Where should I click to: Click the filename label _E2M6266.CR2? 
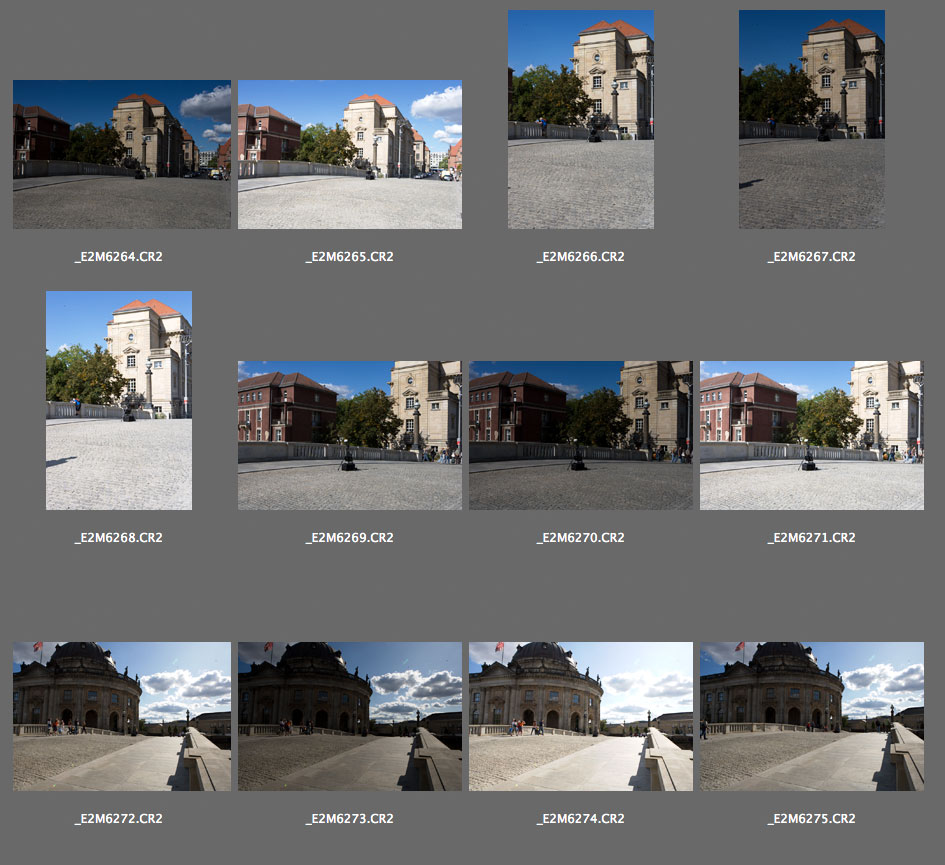581,257
